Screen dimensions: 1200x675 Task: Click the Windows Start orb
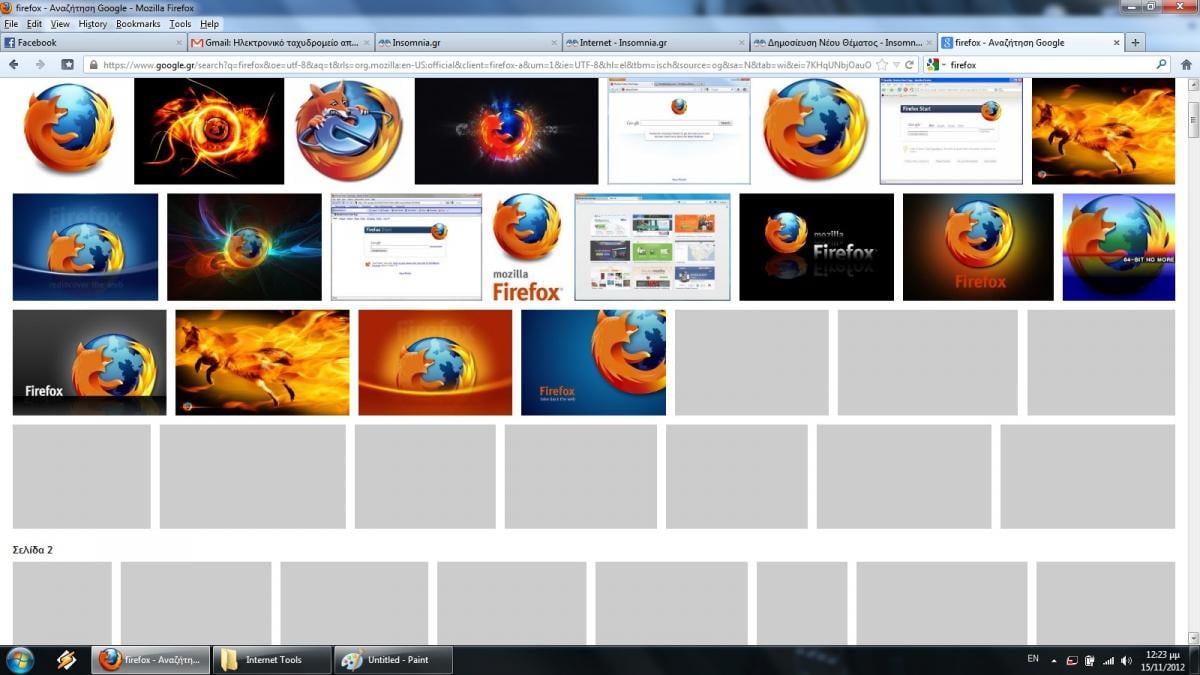pos(20,660)
